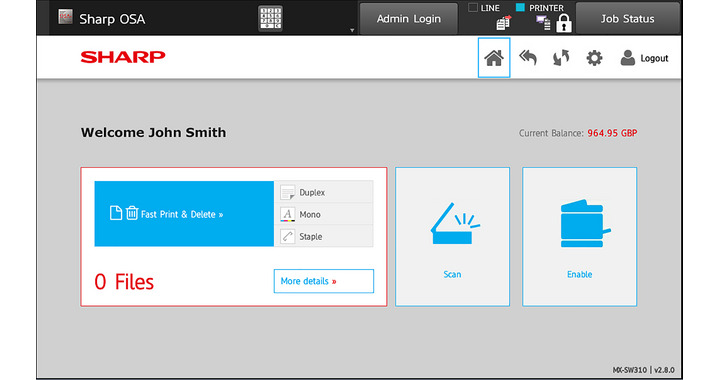Expand the small dropdown arrow beside Admin Login
Viewport: 720px width, 380px height.
pyautogui.click(x=352, y=30)
